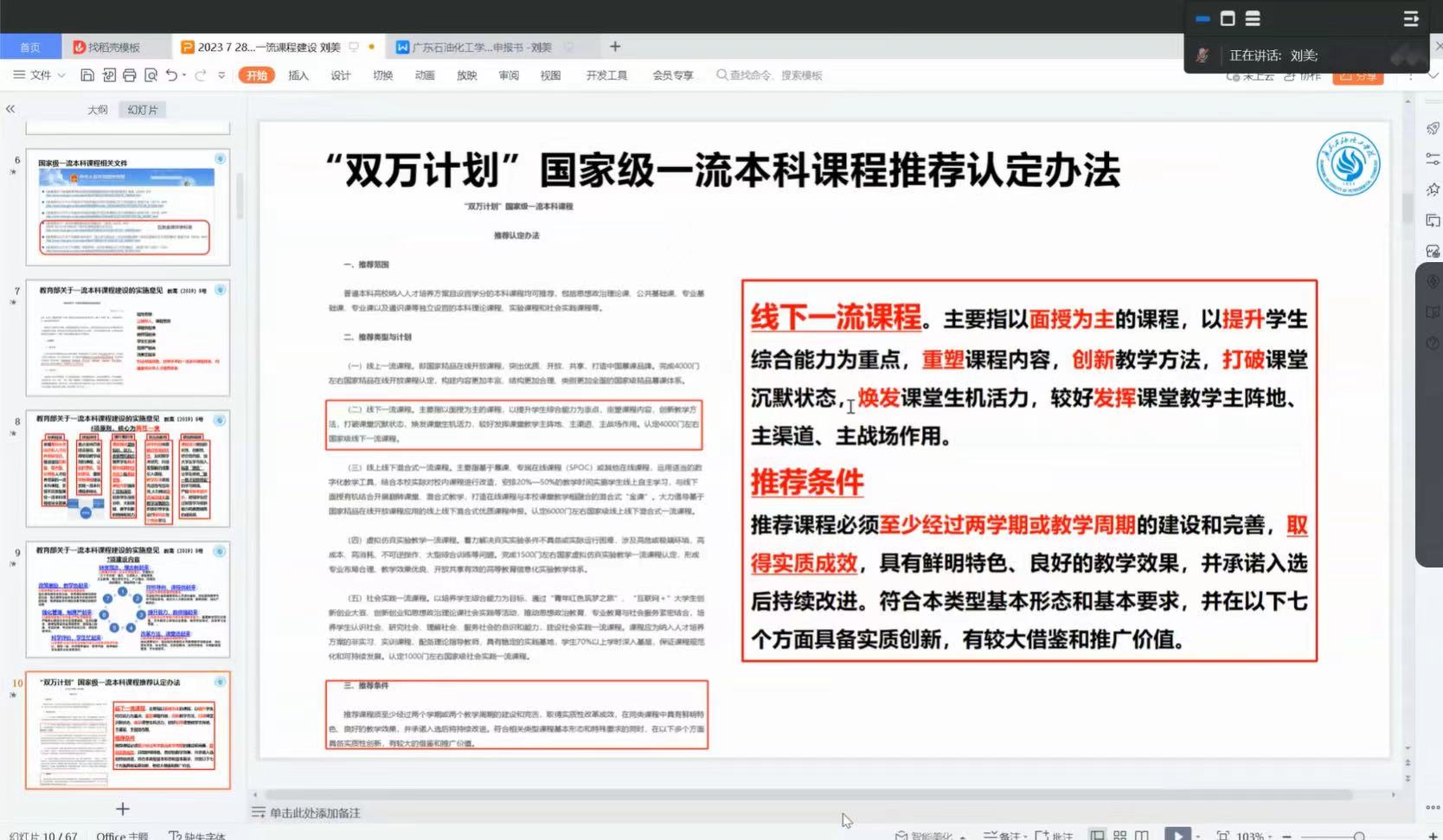
Task: Open the 动画 ribbon tab
Action: (425, 75)
